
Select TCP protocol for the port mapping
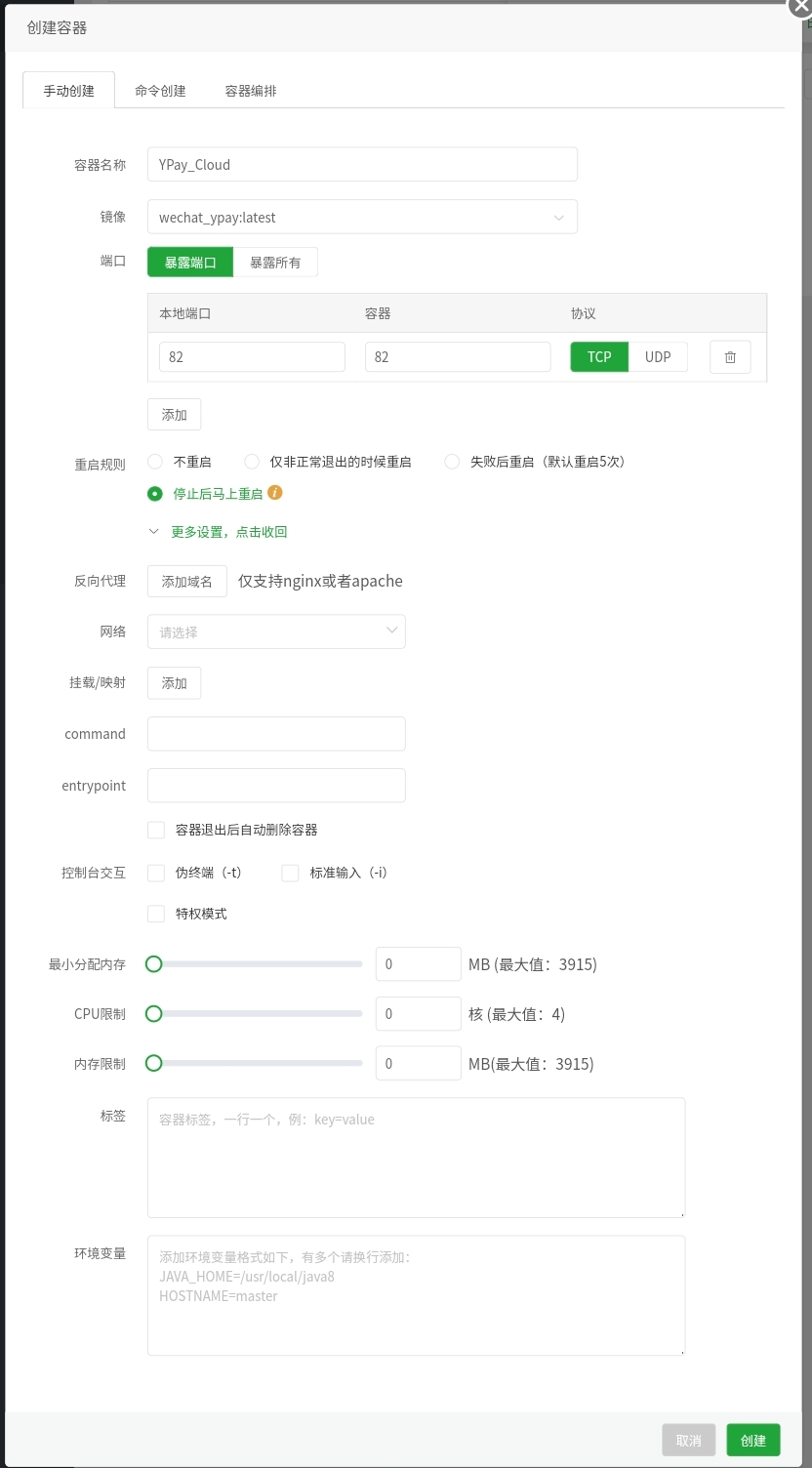[x=598, y=356]
